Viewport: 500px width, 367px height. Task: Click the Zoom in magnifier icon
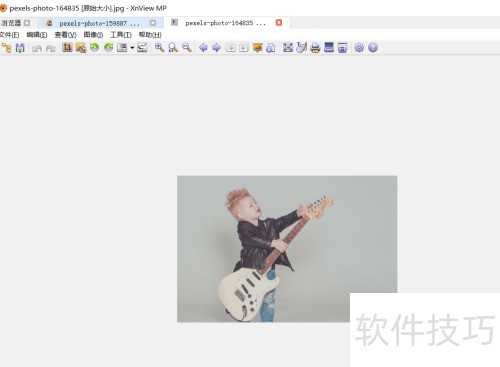(159, 48)
